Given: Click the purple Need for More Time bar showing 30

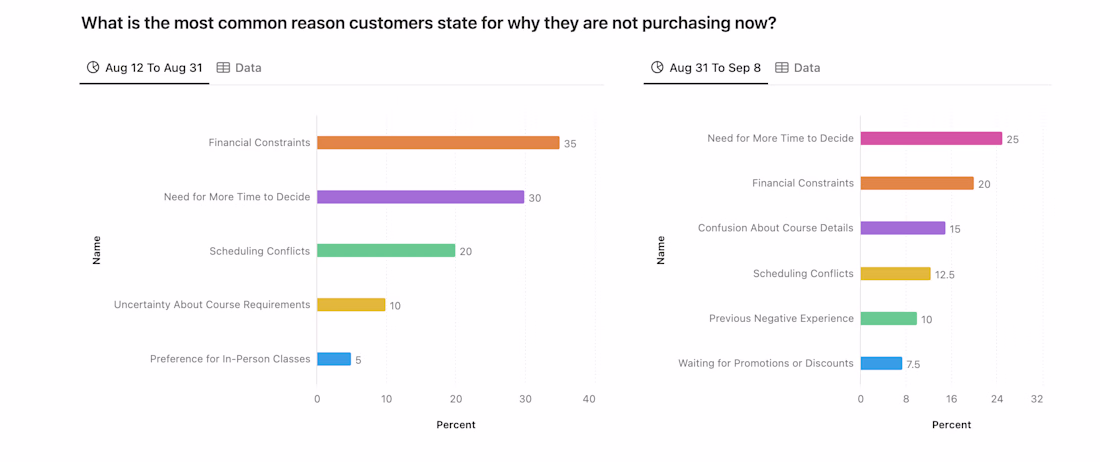Looking at the screenshot, I should tap(420, 197).
